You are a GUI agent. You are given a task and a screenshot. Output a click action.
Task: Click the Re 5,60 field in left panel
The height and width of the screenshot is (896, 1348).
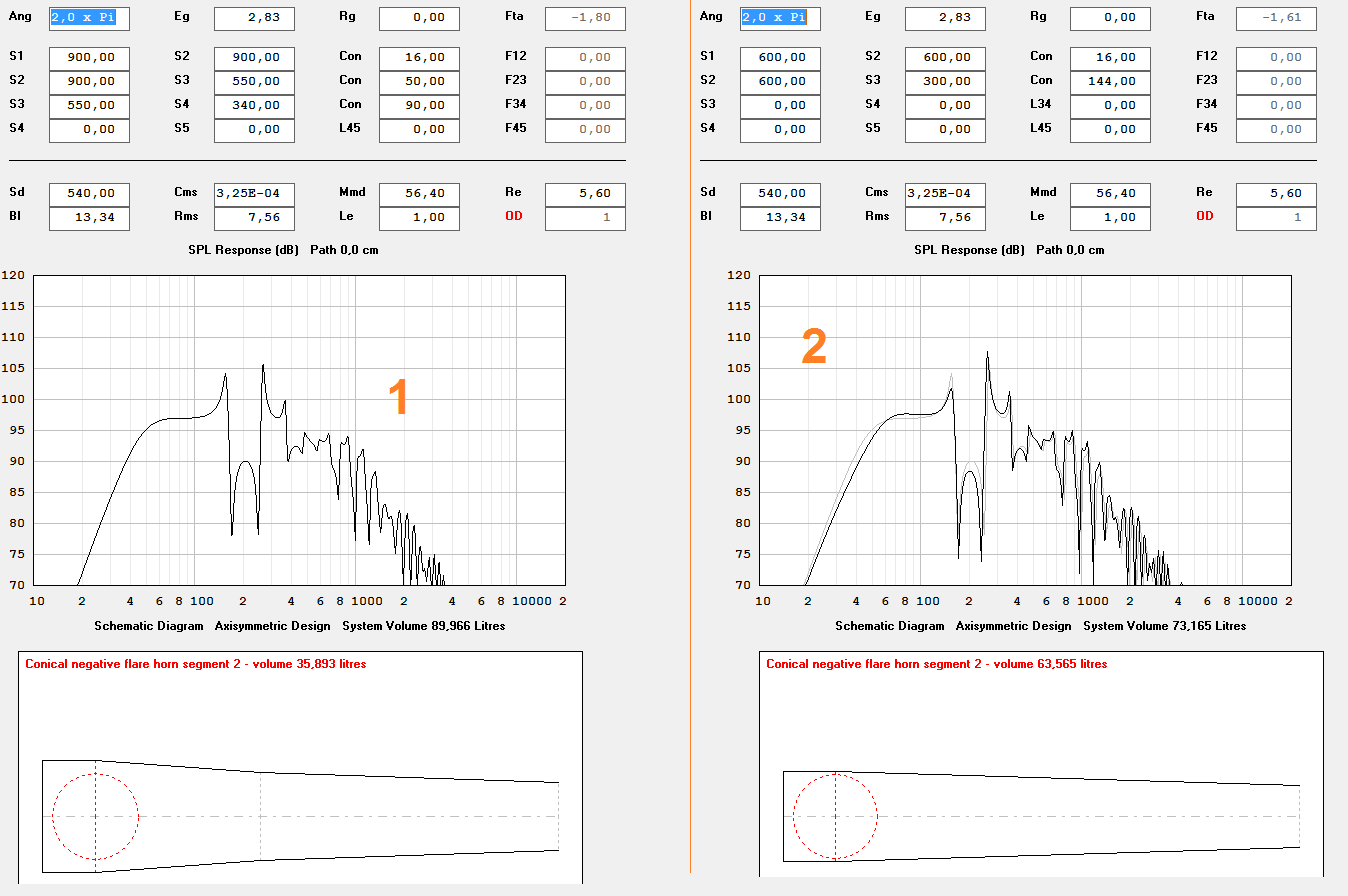click(x=585, y=194)
